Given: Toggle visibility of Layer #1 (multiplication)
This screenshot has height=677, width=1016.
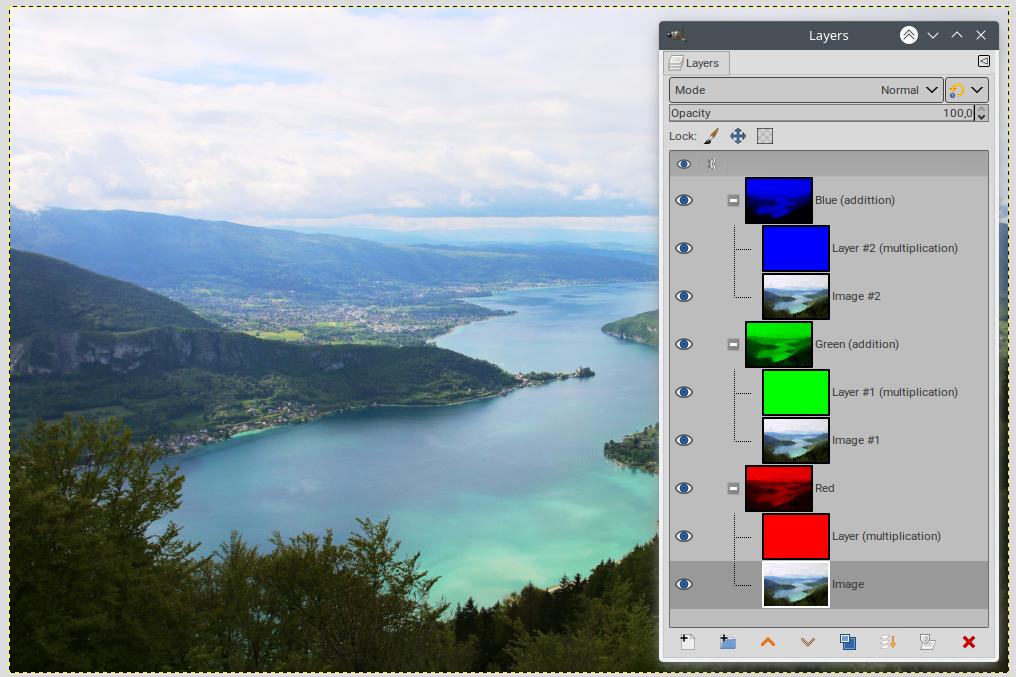Looking at the screenshot, I should (x=684, y=392).
